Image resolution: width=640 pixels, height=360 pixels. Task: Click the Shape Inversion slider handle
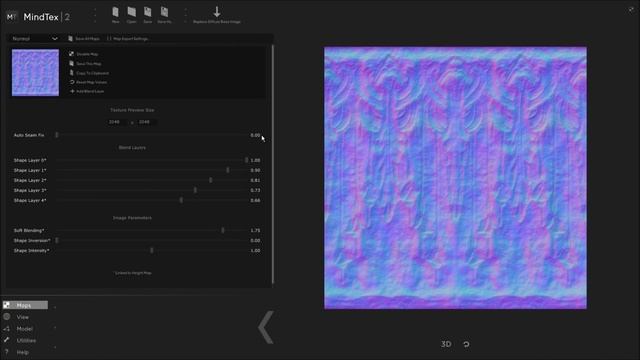click(x=57, y=240)
